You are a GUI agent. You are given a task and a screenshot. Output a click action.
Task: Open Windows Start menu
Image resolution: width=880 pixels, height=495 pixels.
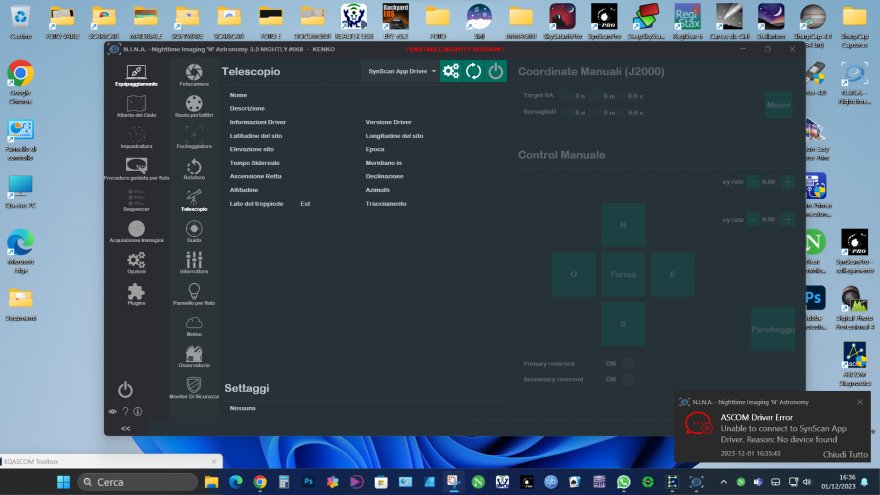(x=63, y=482)
